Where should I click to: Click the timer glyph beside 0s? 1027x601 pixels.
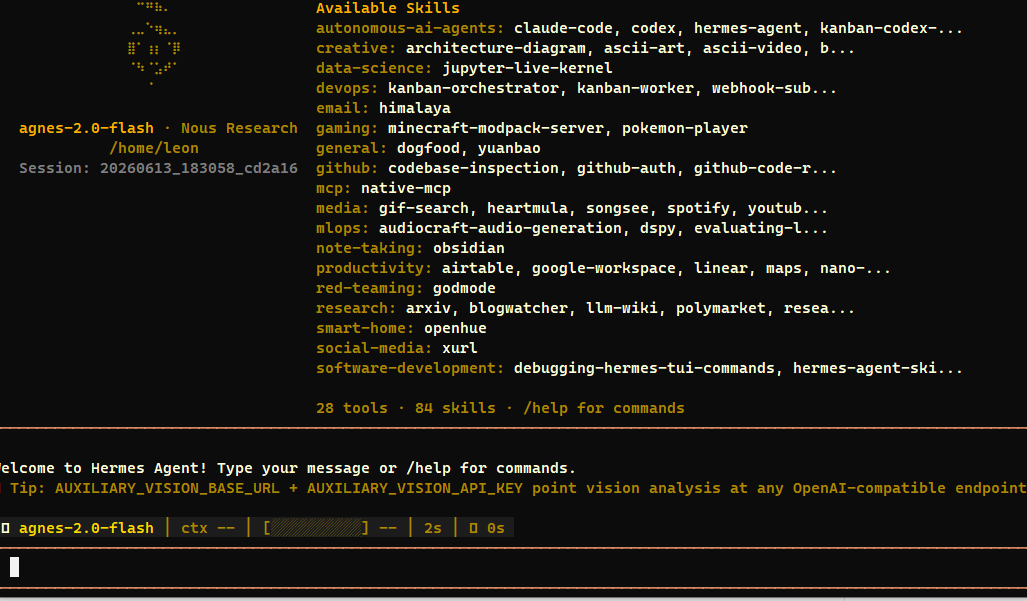pyautogui.click(x=474, y=528)
